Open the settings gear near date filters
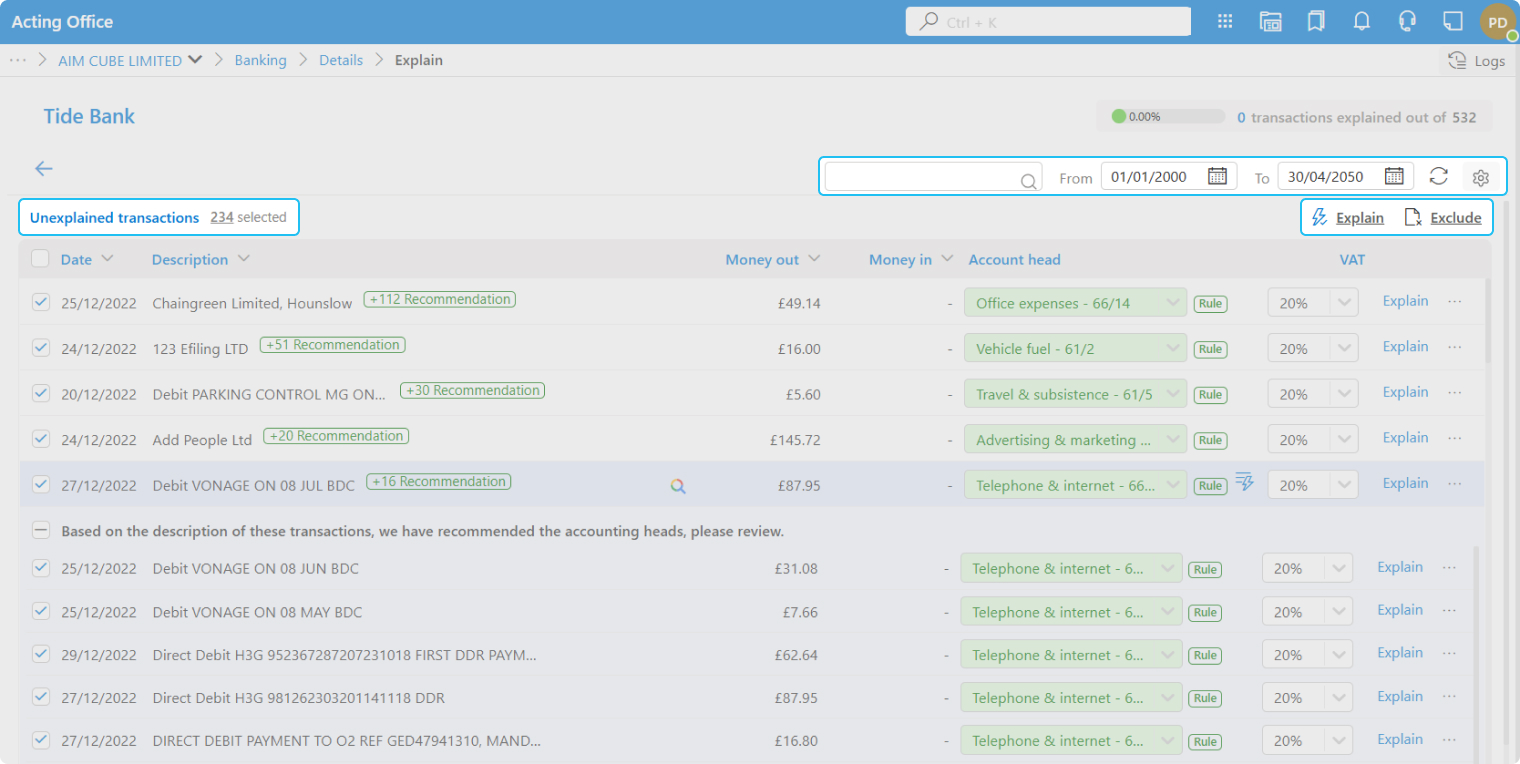This screenshot has height=764, width=1520. click(1481, 177)
